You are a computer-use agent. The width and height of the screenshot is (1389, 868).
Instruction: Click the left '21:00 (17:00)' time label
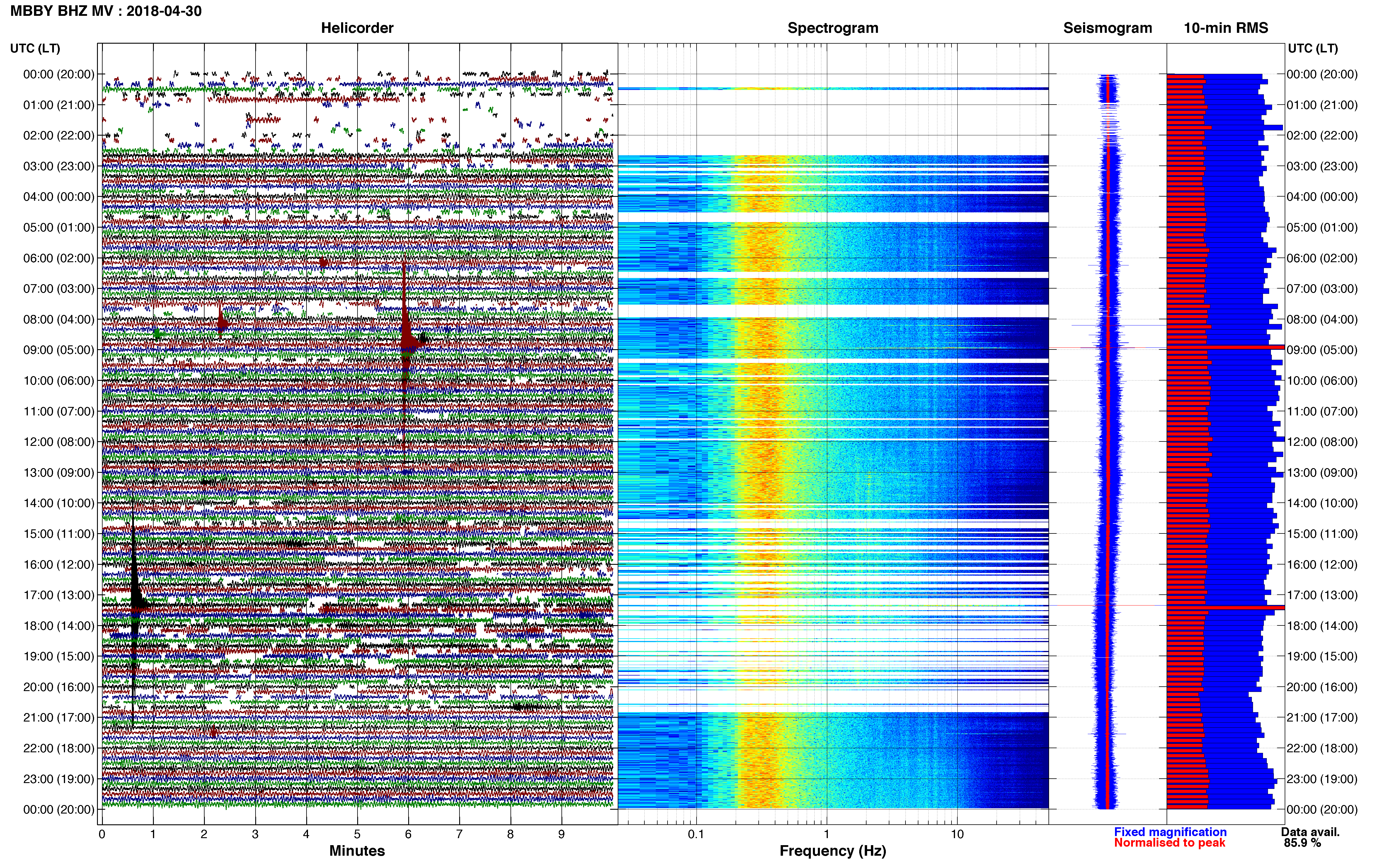tap(59, 718)
